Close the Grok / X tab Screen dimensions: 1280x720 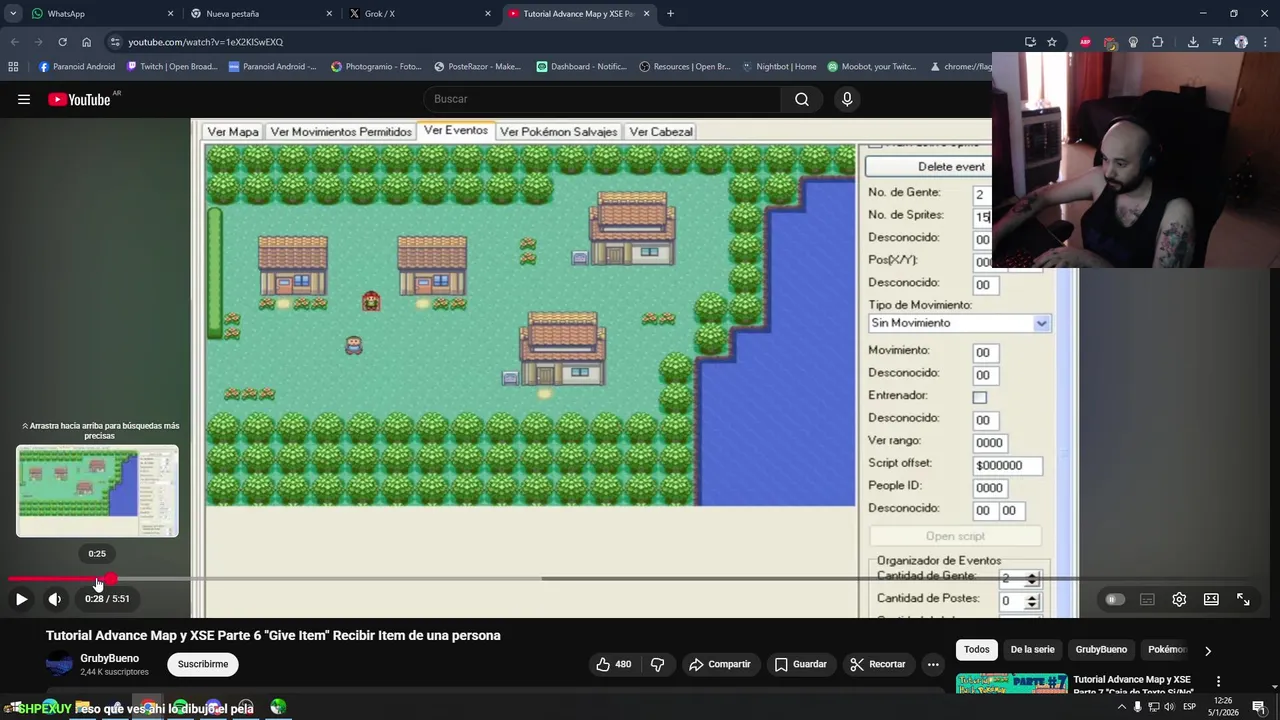click(x=488, y=14)
